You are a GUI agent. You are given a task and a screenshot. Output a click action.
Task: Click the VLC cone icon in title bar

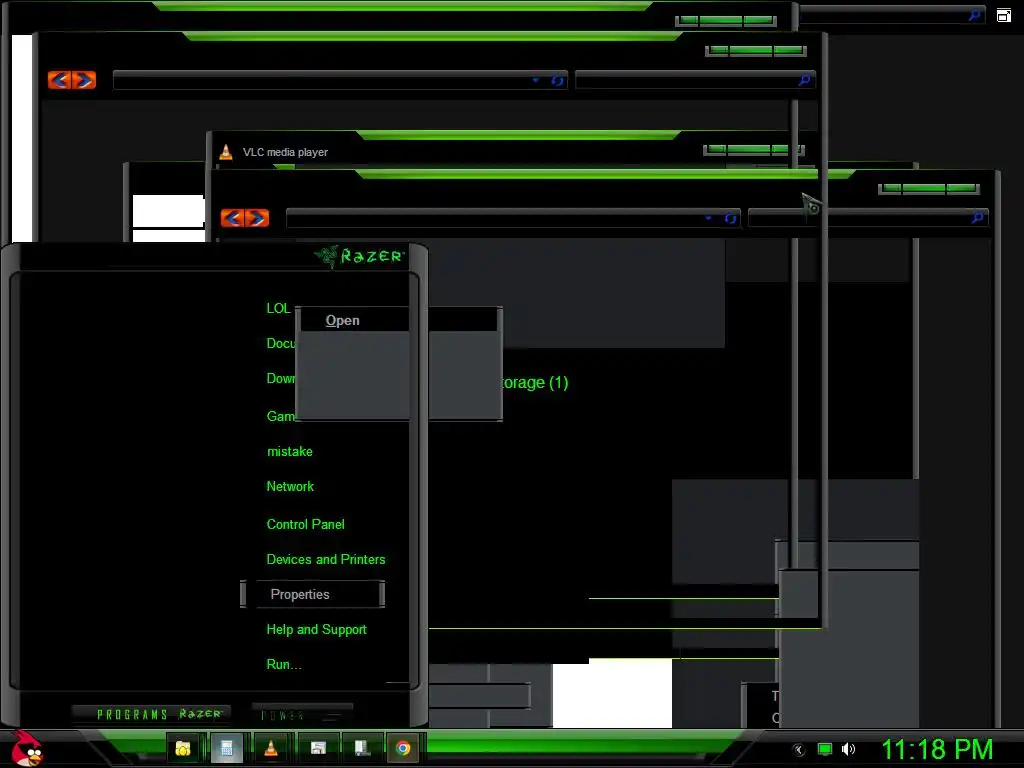pyautogui.click(x=226, y=152)
